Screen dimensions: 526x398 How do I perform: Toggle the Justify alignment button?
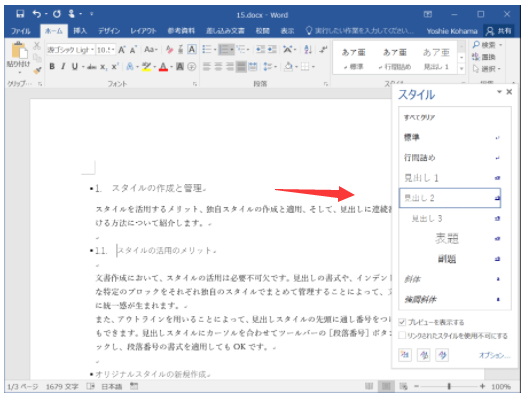(x=241, y=66)
